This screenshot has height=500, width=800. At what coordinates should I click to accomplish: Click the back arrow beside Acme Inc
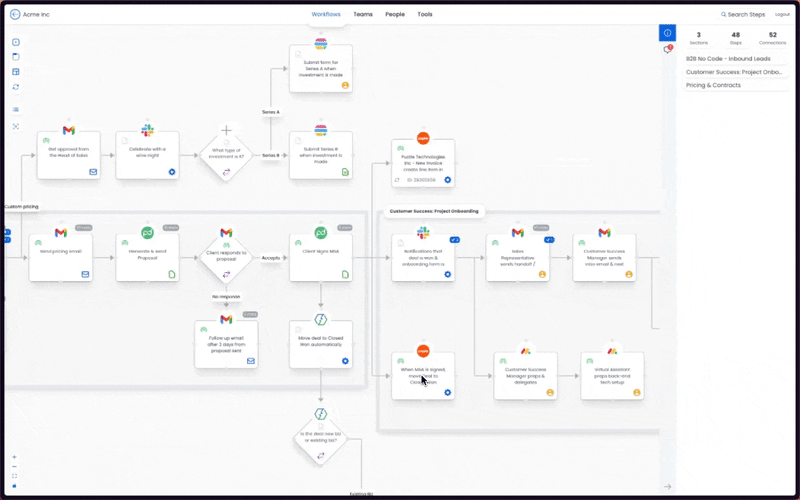coord(15,14)
